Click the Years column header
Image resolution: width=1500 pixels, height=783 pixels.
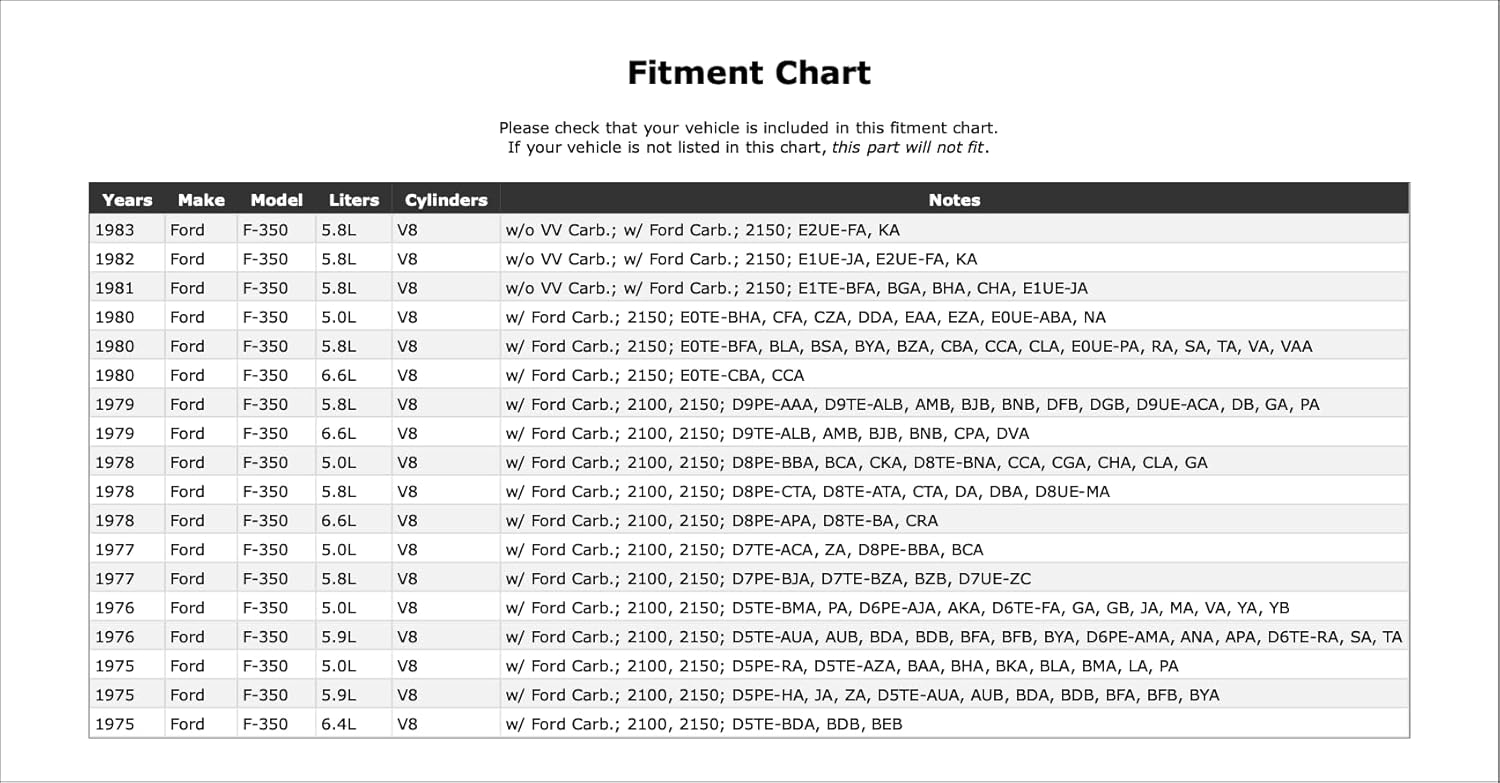(x=127, y=200)
